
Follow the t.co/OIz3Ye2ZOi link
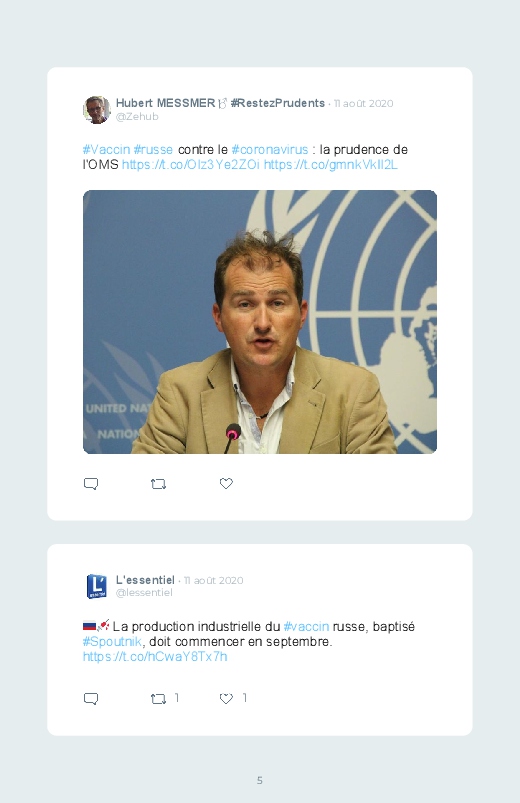[x=191, y=164]
